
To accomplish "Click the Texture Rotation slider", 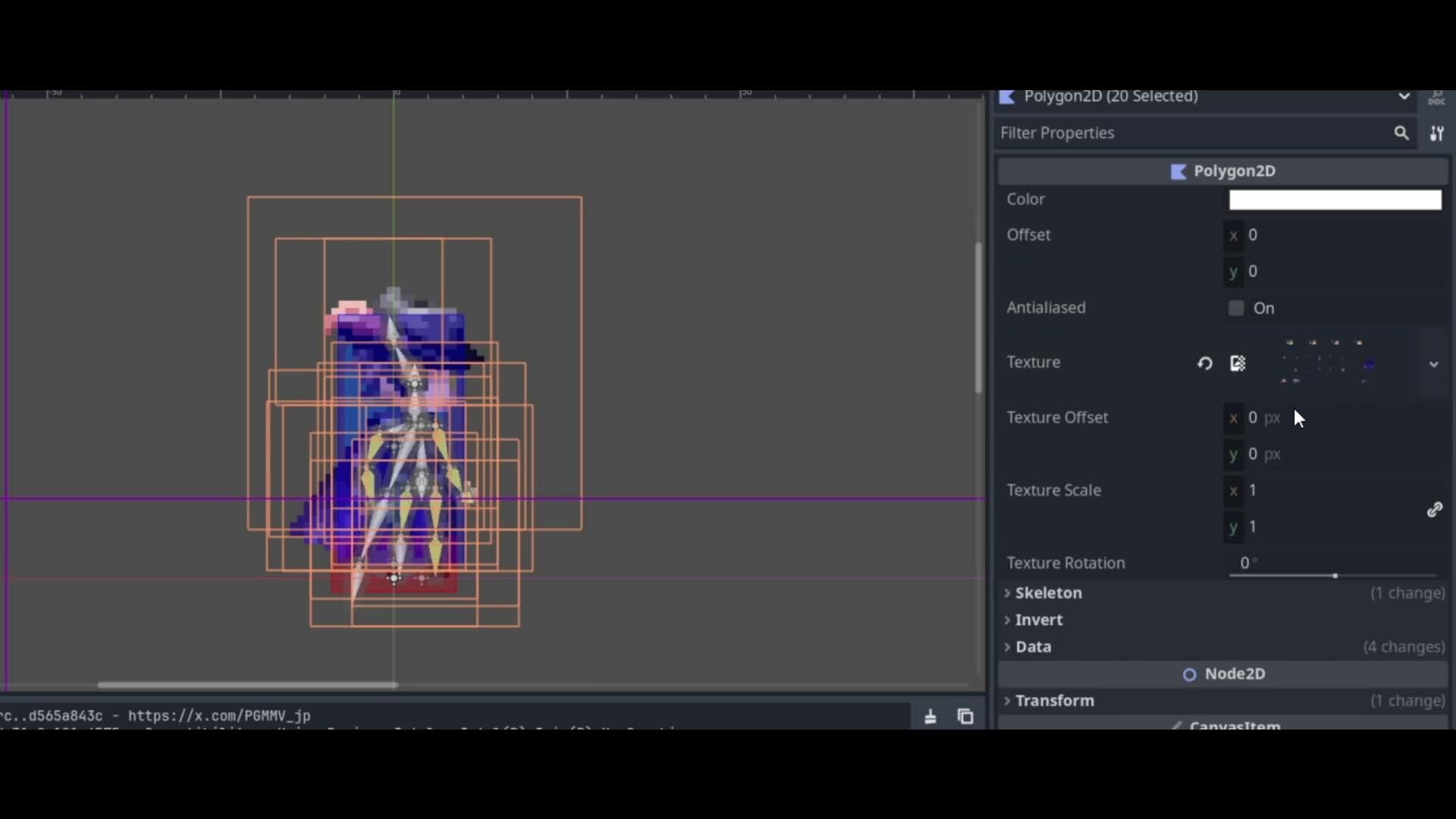I will click(1333, 576).
